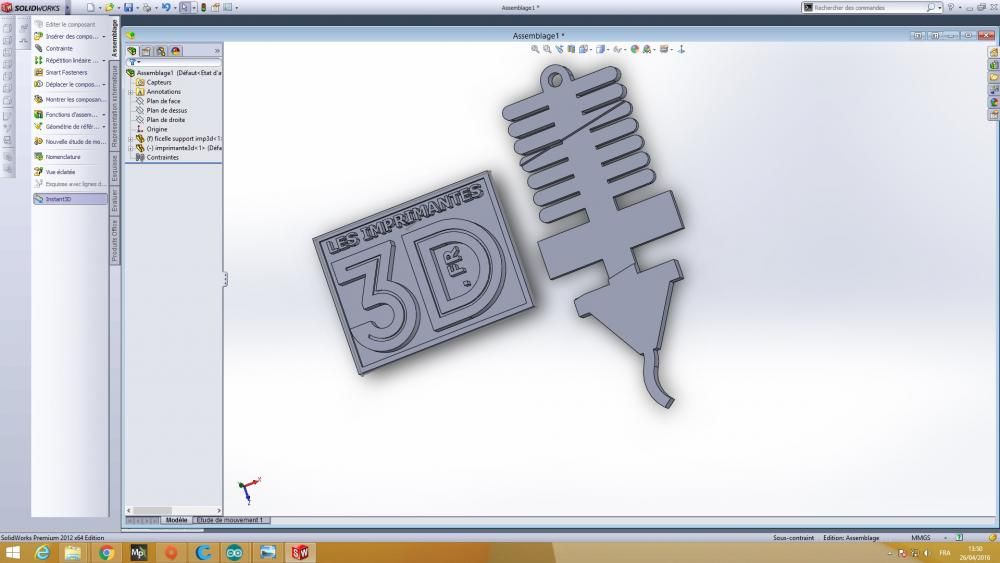Open Appearances task pane color ball icon
Viewport: 1000px width, 563px height.
point(994,103)
